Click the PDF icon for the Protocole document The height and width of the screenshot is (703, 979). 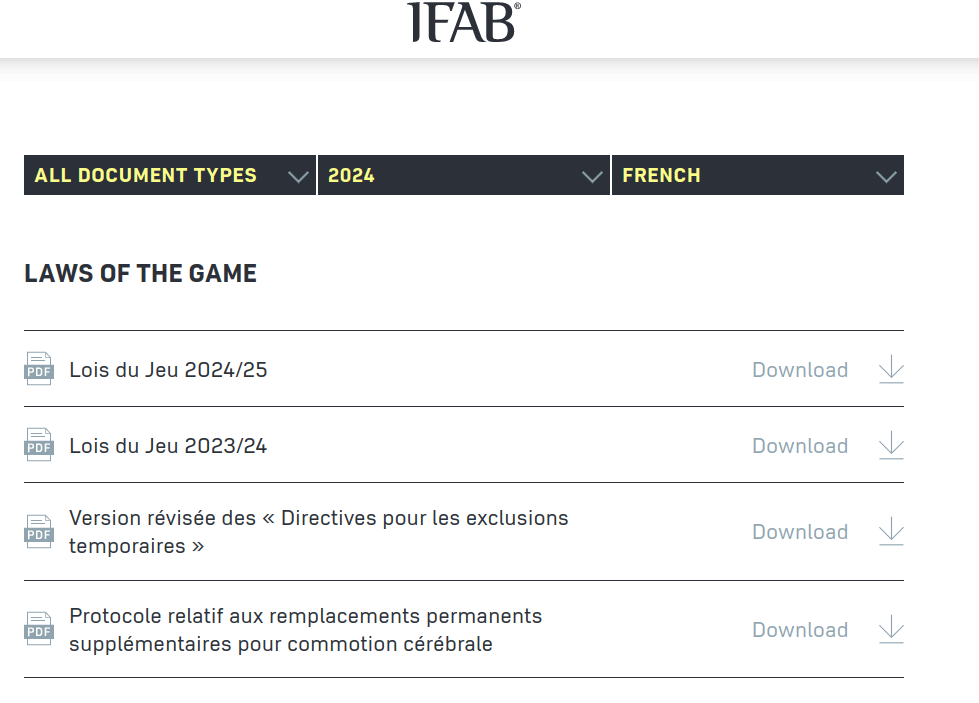(x=38, y=630)
